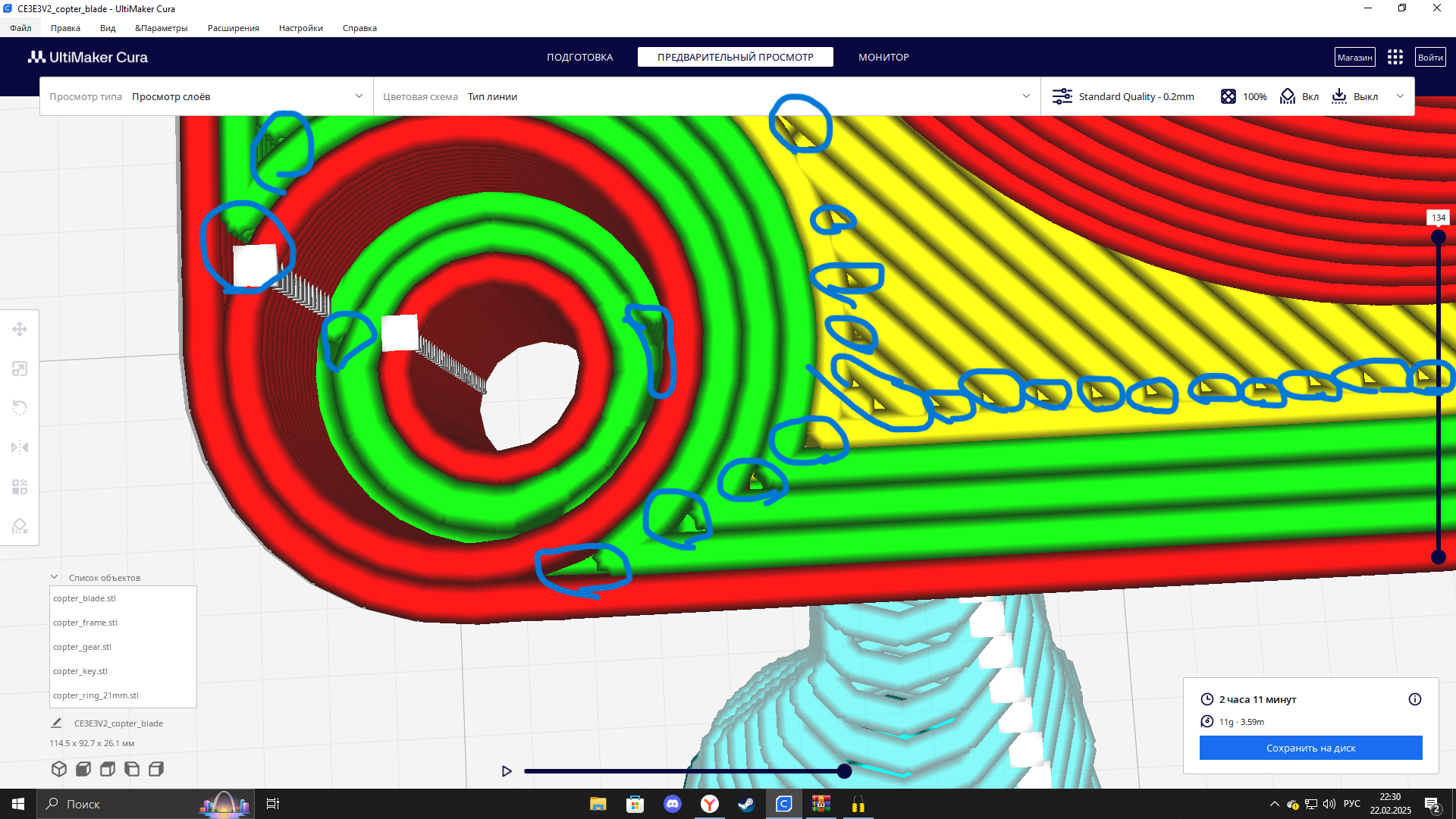Show print time info details icon
This screenshot has height=819, width=1456.
pyautogui.click(x=1414, y=699)
